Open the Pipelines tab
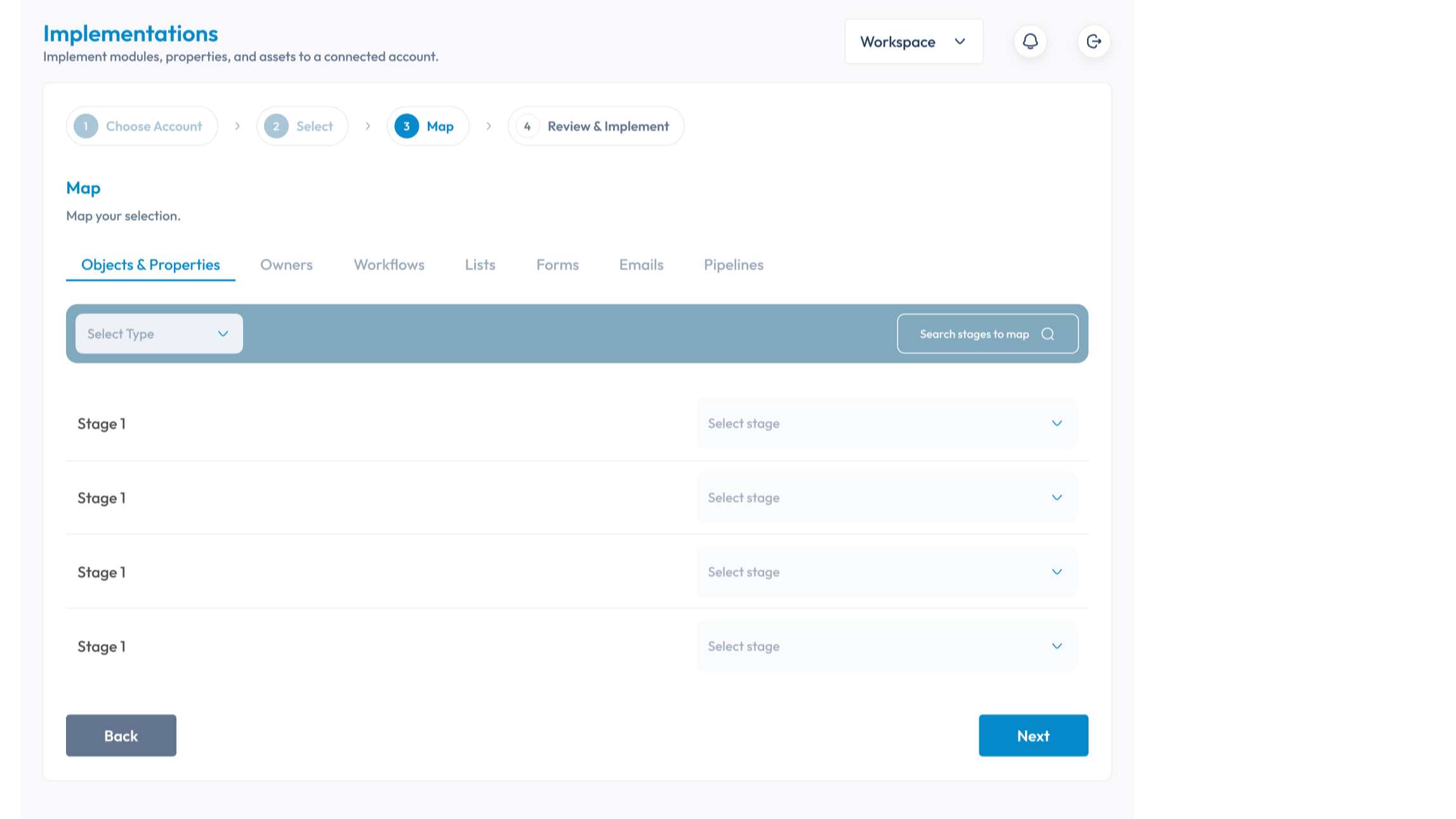The width and height of the screenshot is (1456, 819). pos(733,265)
